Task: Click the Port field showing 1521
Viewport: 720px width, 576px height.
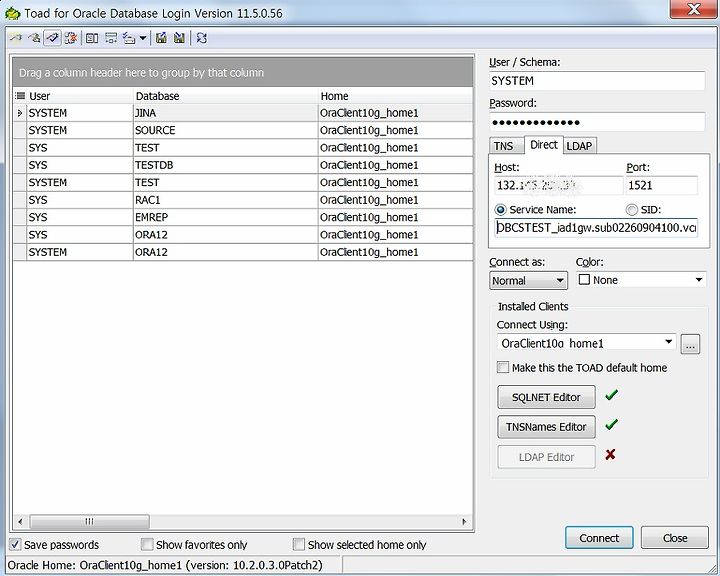Action: (662, 185)
